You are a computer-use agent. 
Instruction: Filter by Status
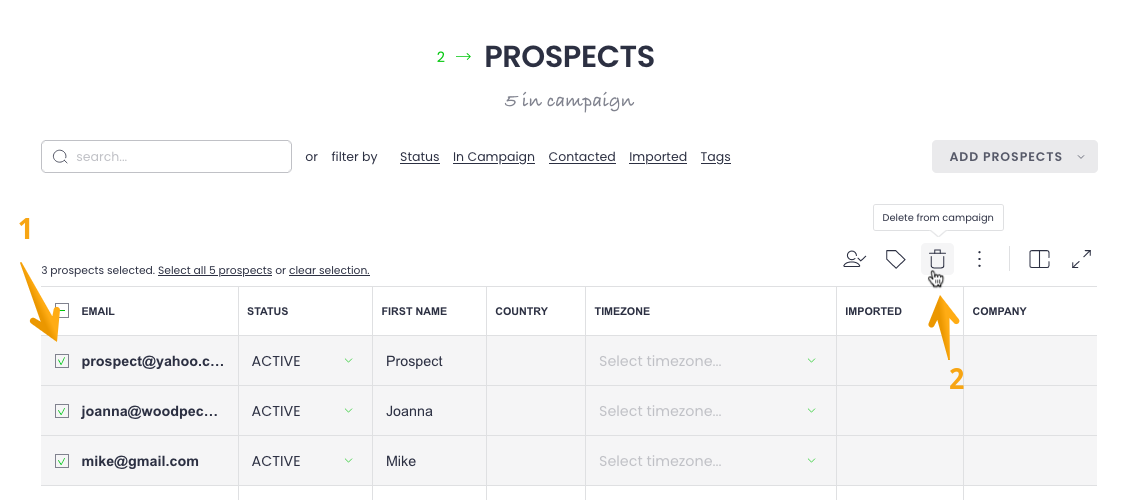coord(419,157)
